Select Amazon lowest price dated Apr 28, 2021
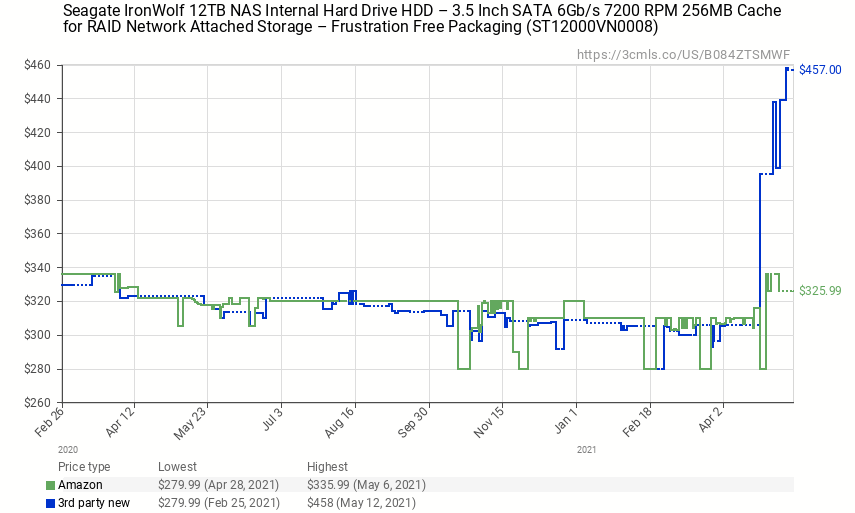This screenshot has height=513, width=855. [218, 485]
